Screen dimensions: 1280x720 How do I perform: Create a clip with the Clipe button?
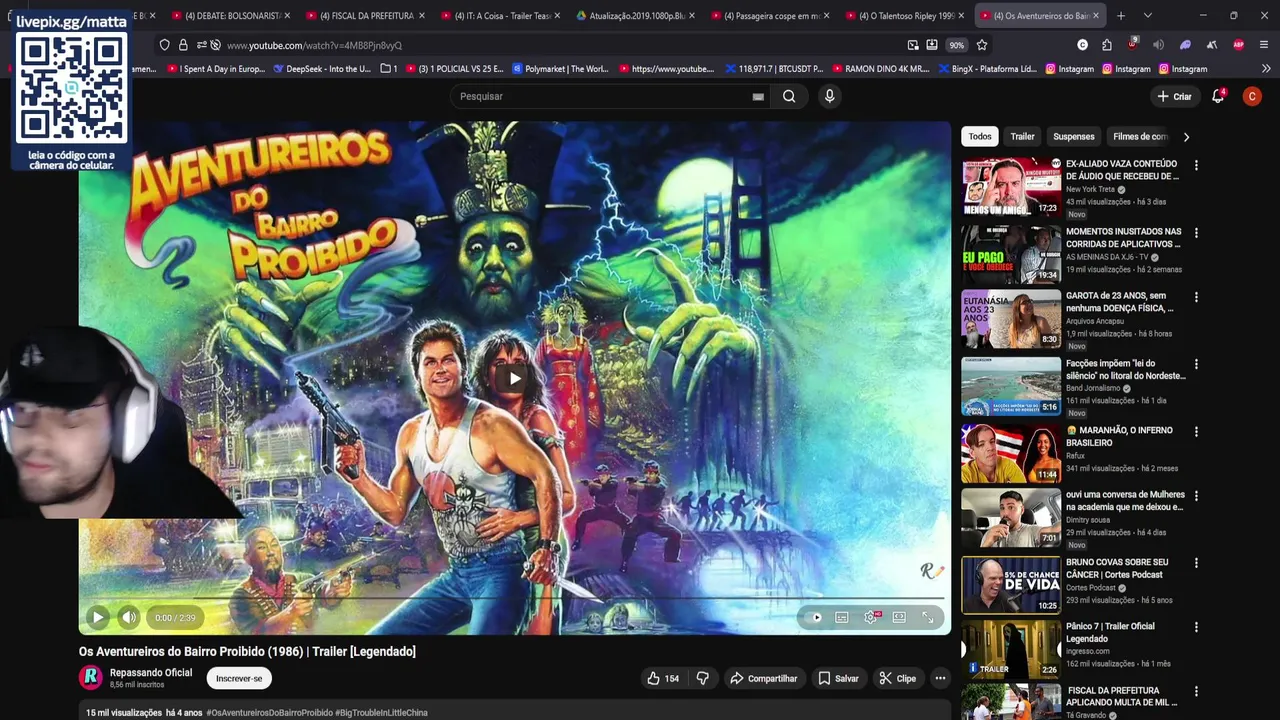pos(898,678)
